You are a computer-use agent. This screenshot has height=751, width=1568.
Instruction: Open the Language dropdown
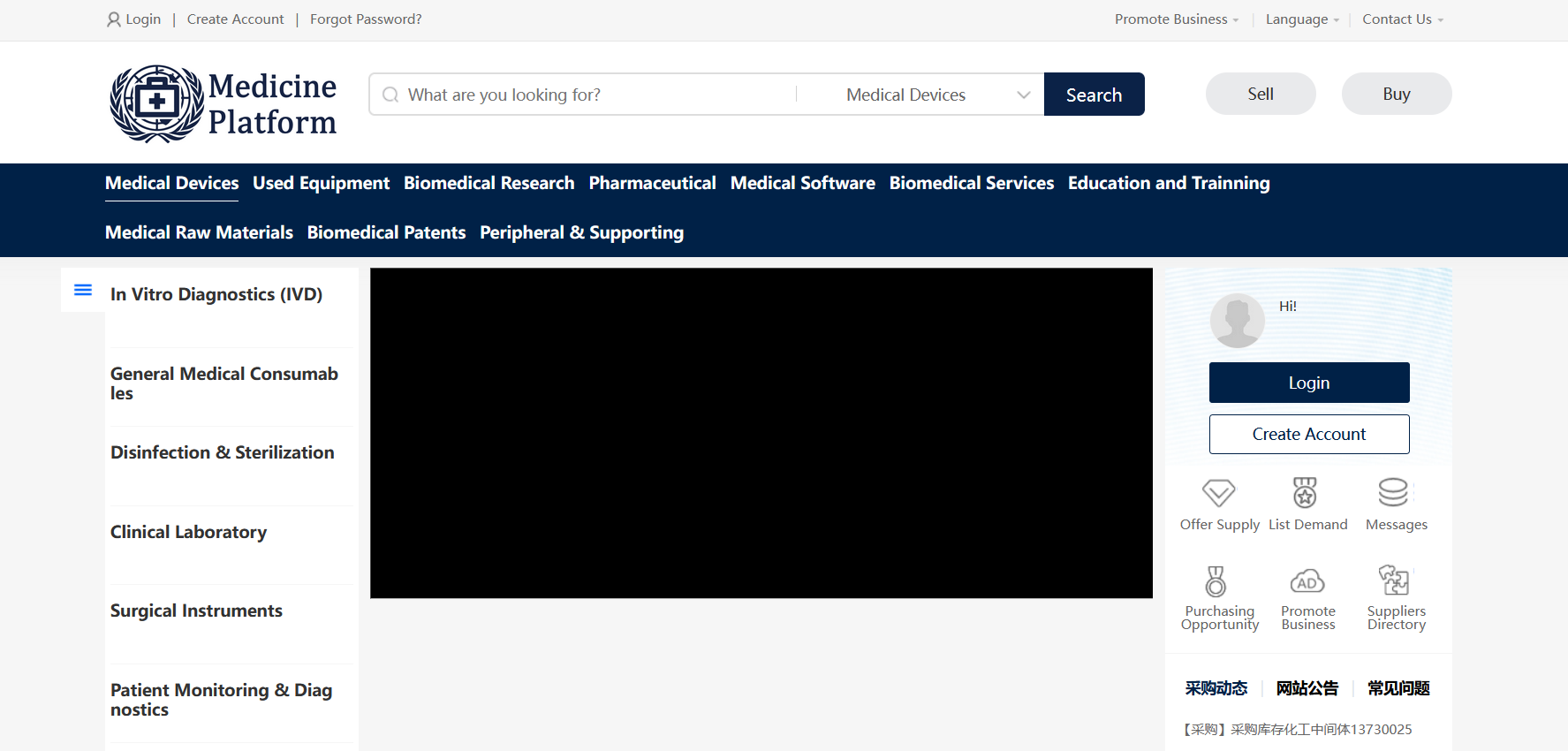click(1302, 19)
